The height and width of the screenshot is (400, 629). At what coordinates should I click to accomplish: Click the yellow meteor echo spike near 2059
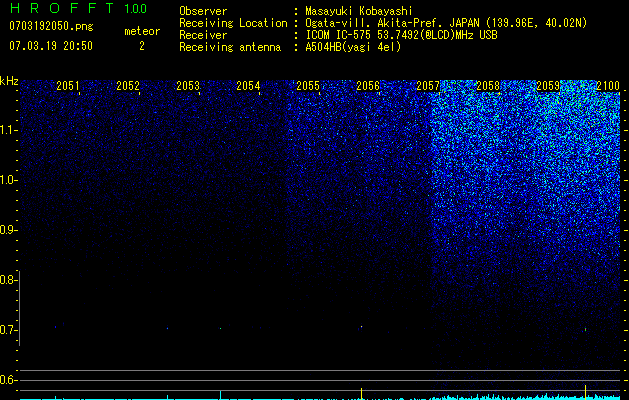(585, 392)
